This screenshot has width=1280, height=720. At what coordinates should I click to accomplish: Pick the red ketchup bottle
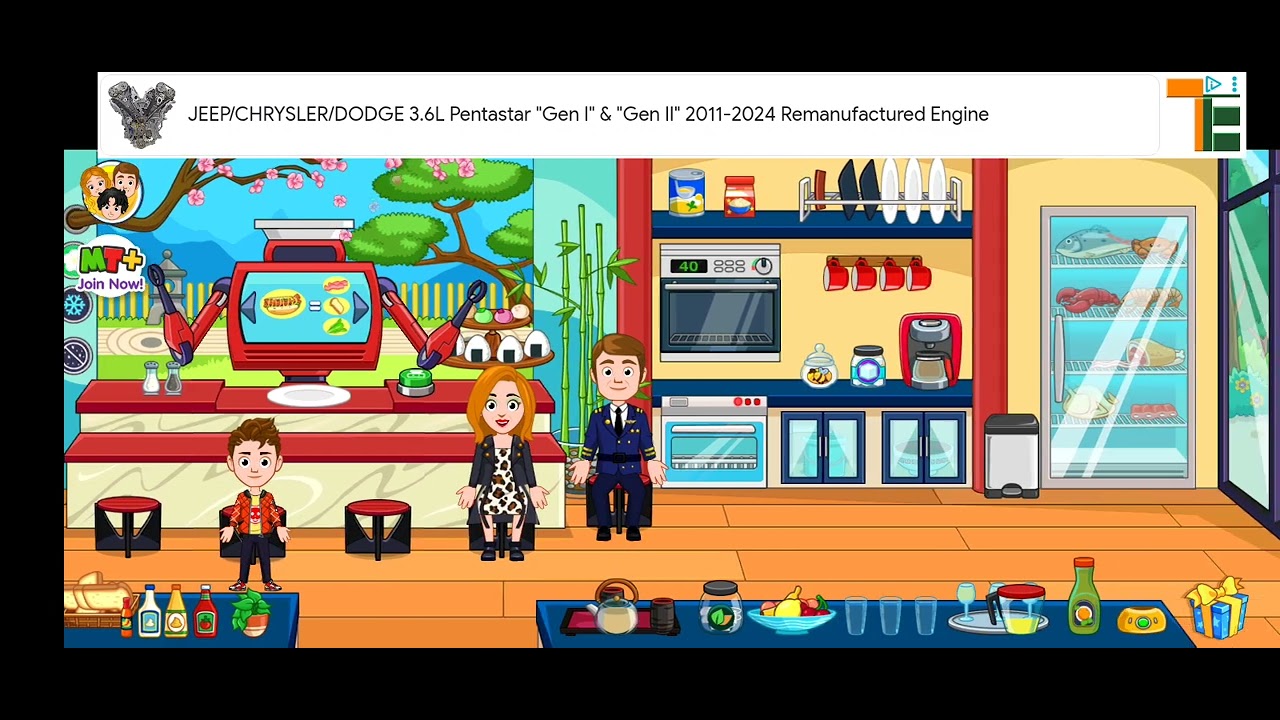click(x=205, y=612)
